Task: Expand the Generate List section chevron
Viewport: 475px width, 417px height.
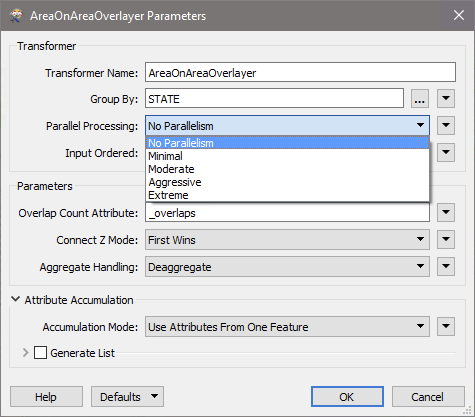Action: point(25,353)
